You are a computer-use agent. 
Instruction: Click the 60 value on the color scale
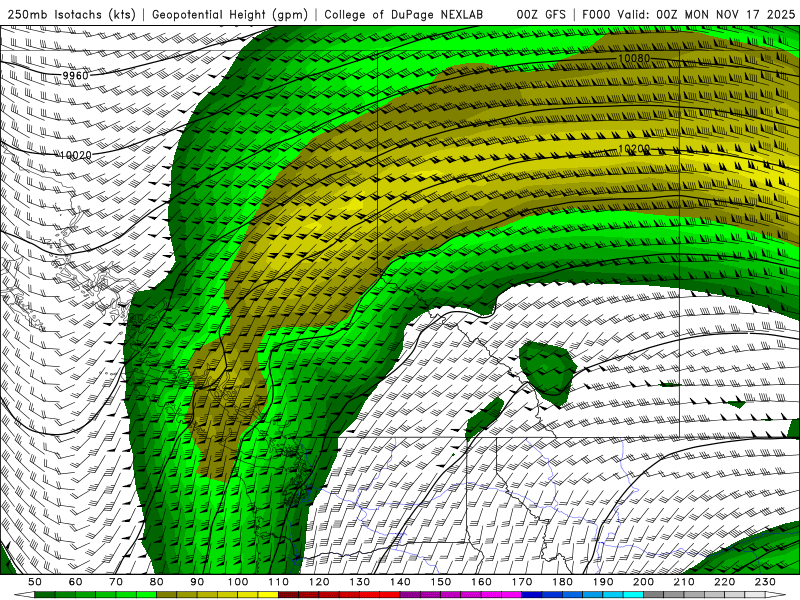click(x=76, y=582)
